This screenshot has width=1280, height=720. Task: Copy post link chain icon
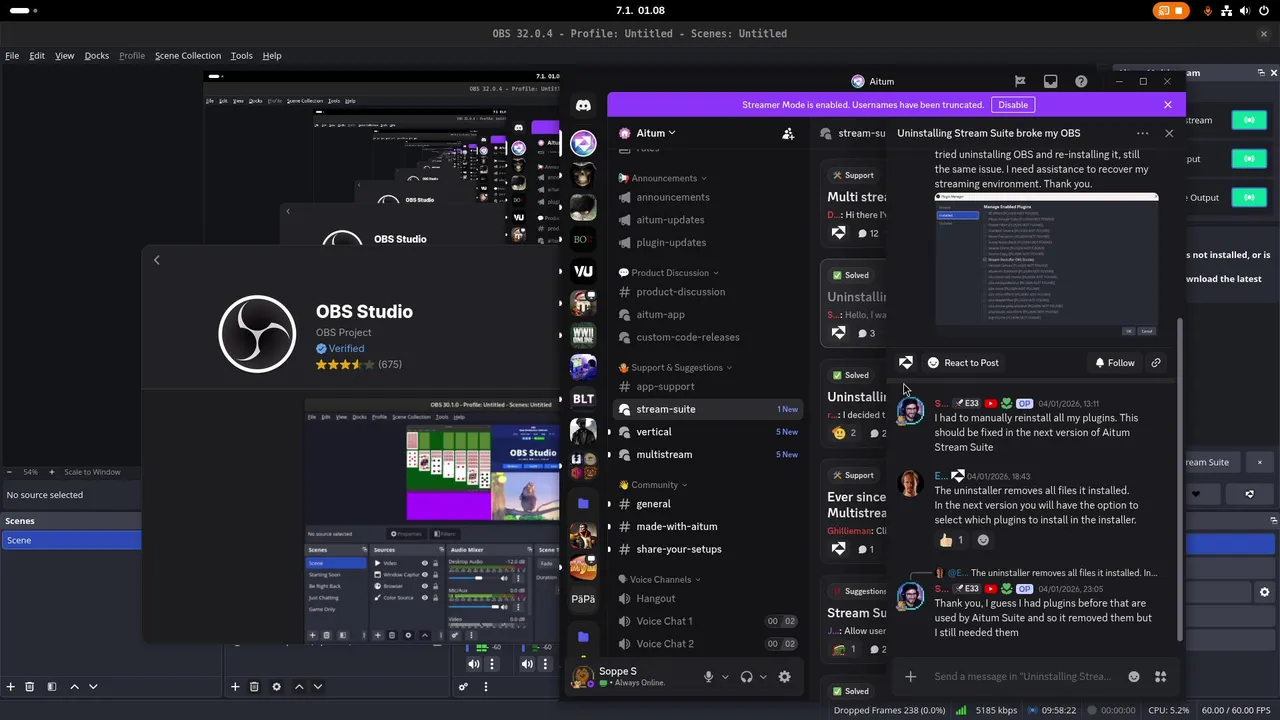tap(1156, 363)
